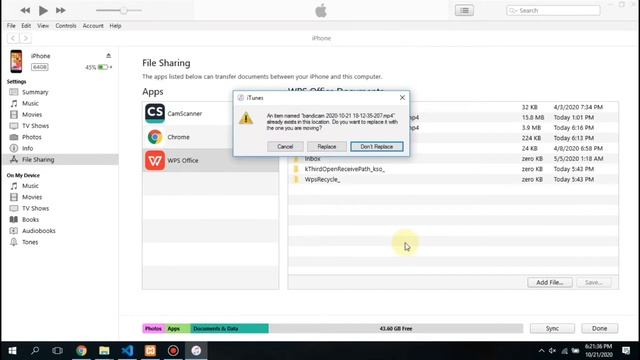Select Info in the sidebar
Viewport: 640px width, 360px height.
click(27, 148)
